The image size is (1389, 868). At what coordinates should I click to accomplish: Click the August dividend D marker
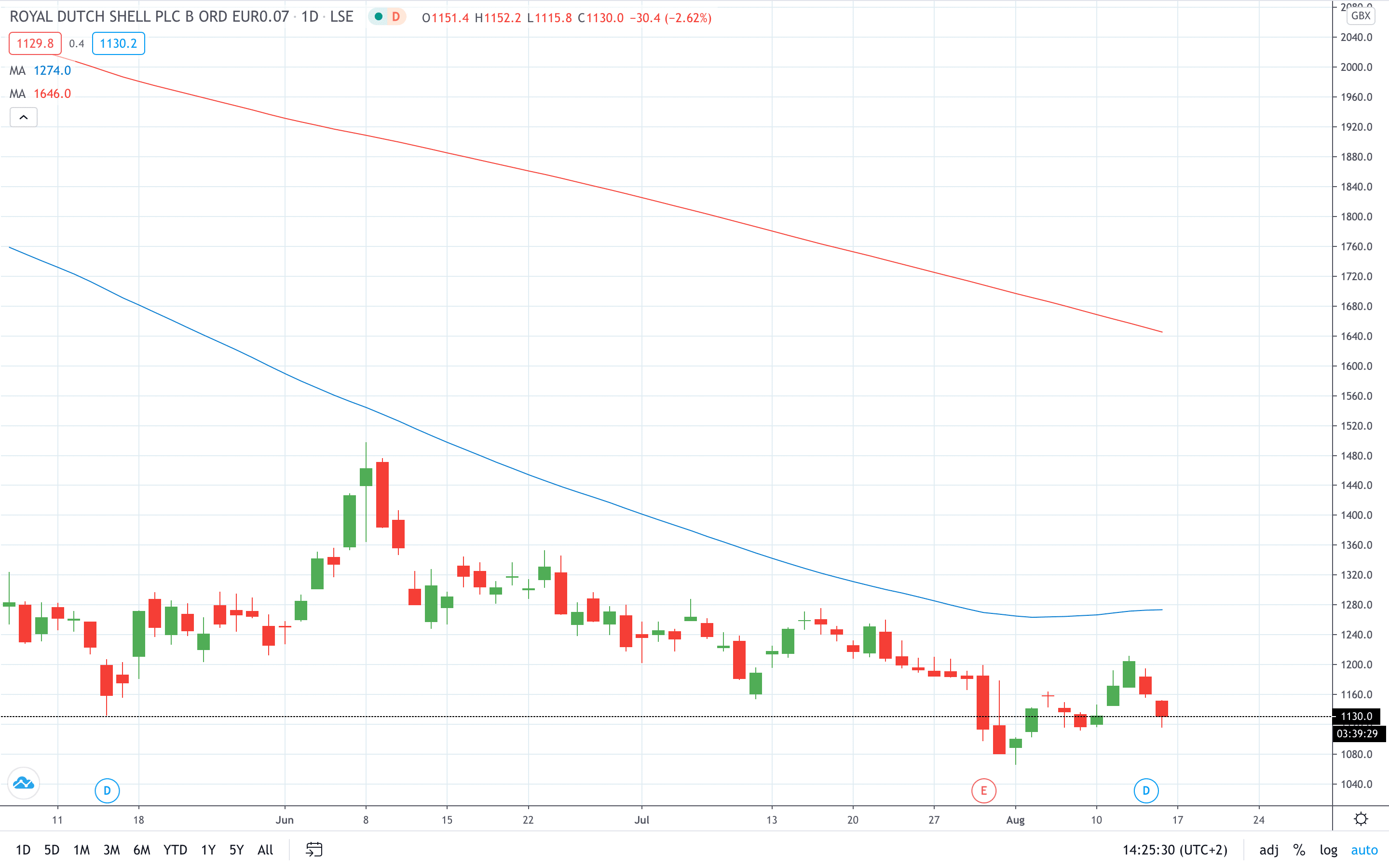pyautogui.click(x=1146, y=791)
